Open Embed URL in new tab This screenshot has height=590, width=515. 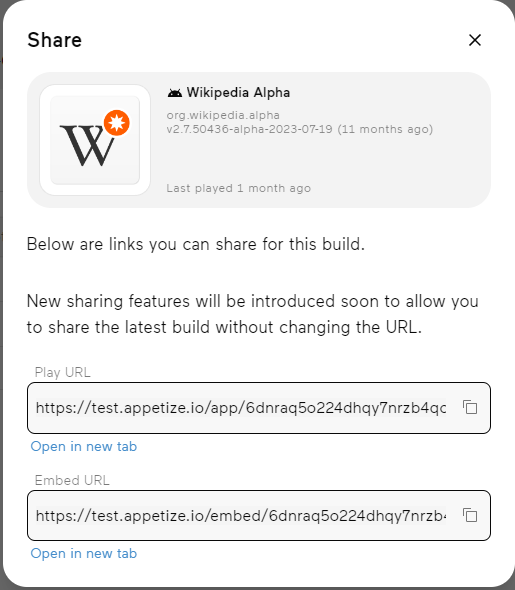tap(84, 554)
